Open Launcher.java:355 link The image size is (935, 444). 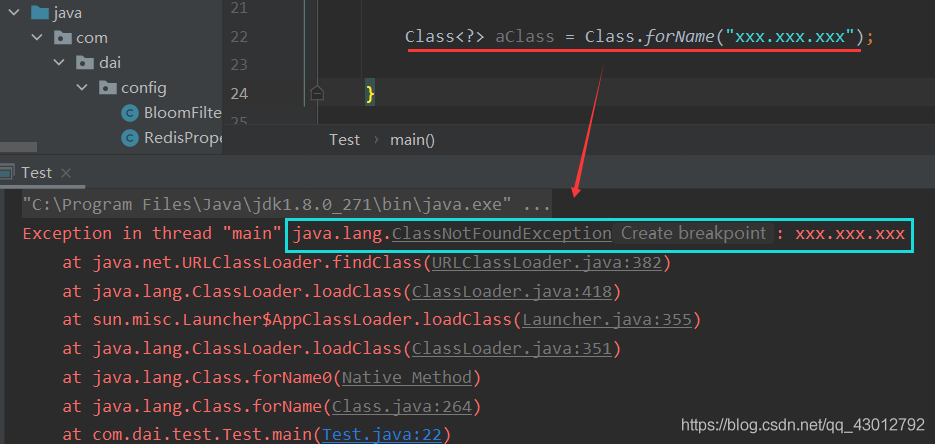[607, 320]
